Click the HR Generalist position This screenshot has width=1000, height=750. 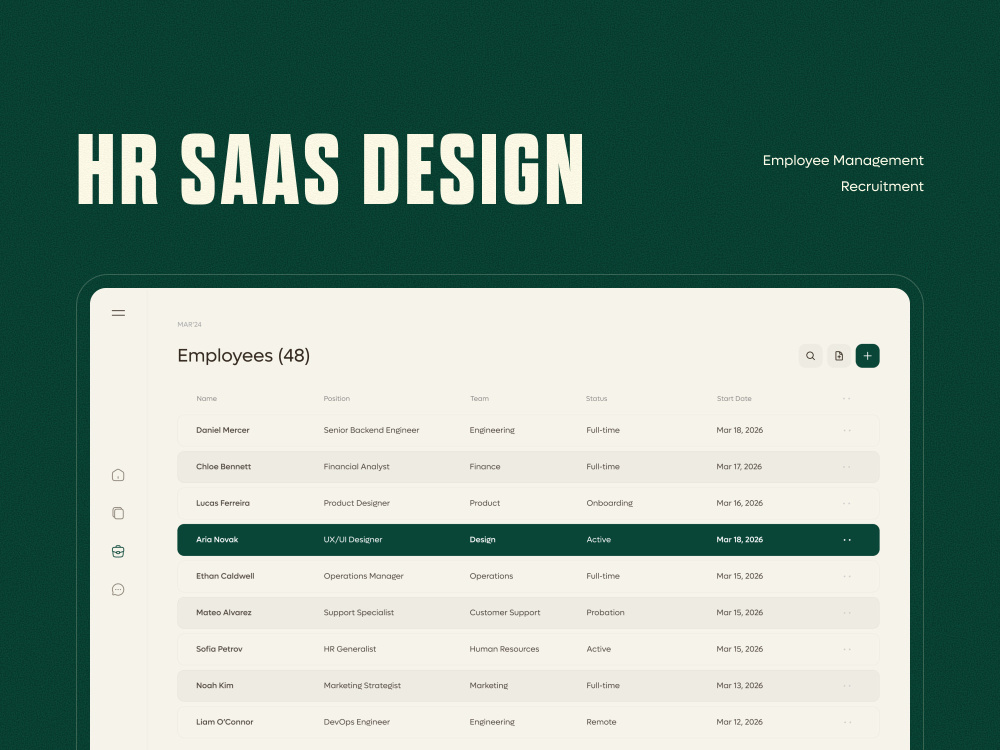(x=349, y=649)
